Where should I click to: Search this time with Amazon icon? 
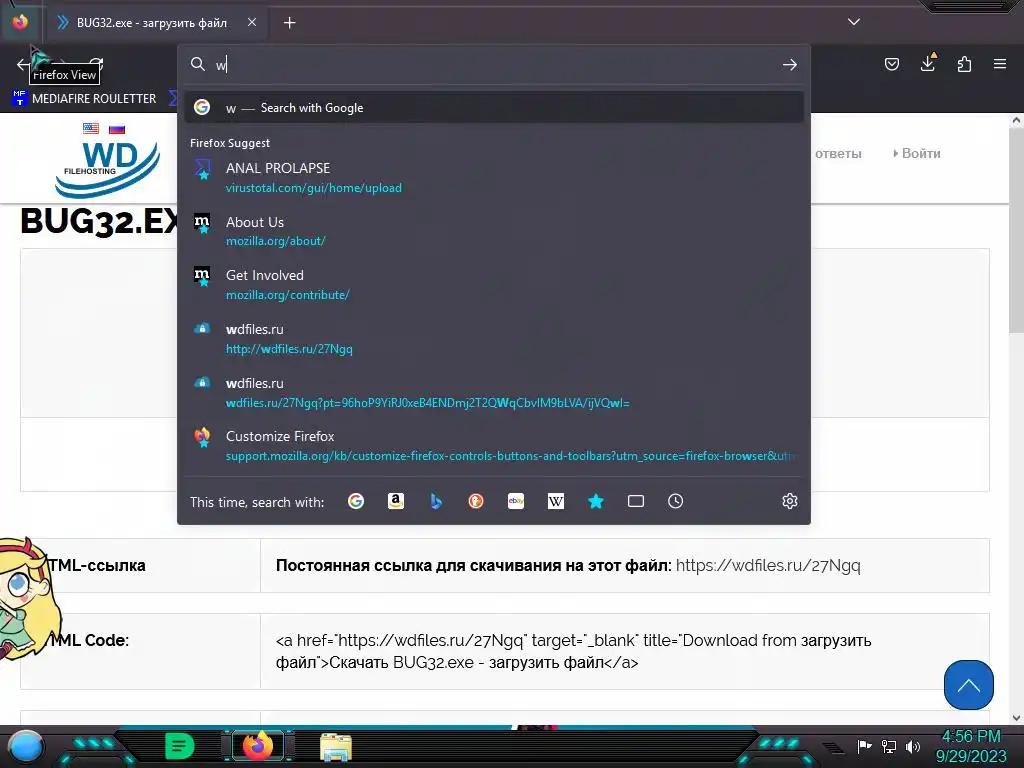396,501
